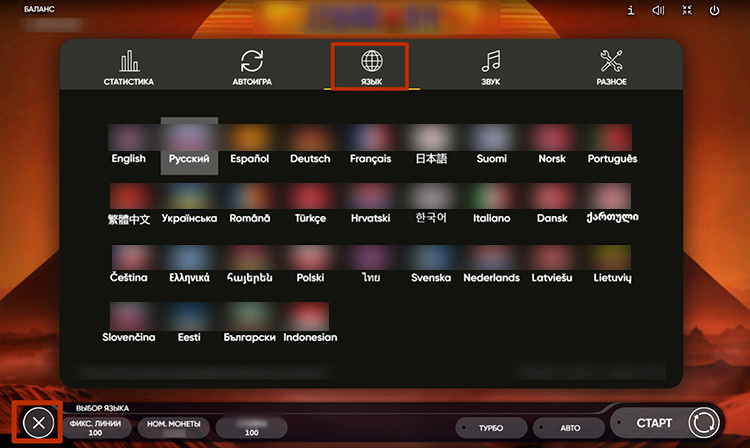
Task: Click the power exit icon
Action: pos(714,10)
